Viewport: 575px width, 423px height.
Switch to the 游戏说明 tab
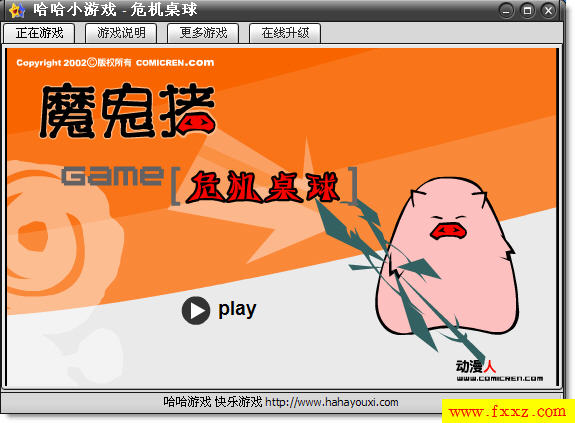coord(121,33)
